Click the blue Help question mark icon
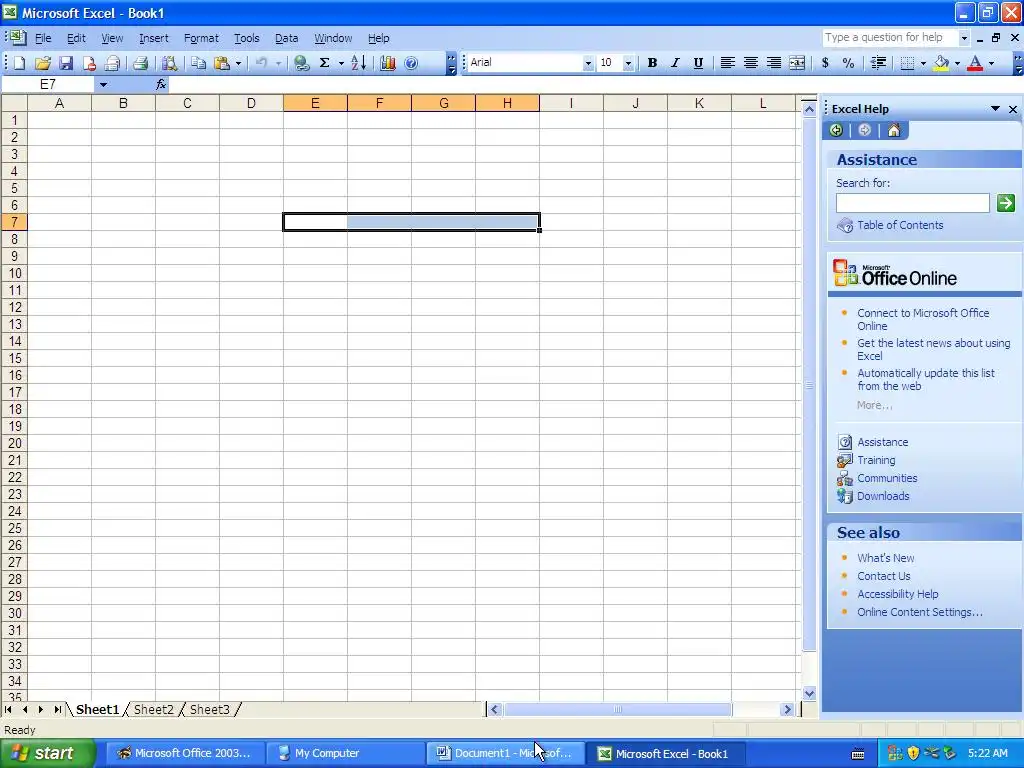This screenshot has width=1024, height=768. click(x=411, y=63)
